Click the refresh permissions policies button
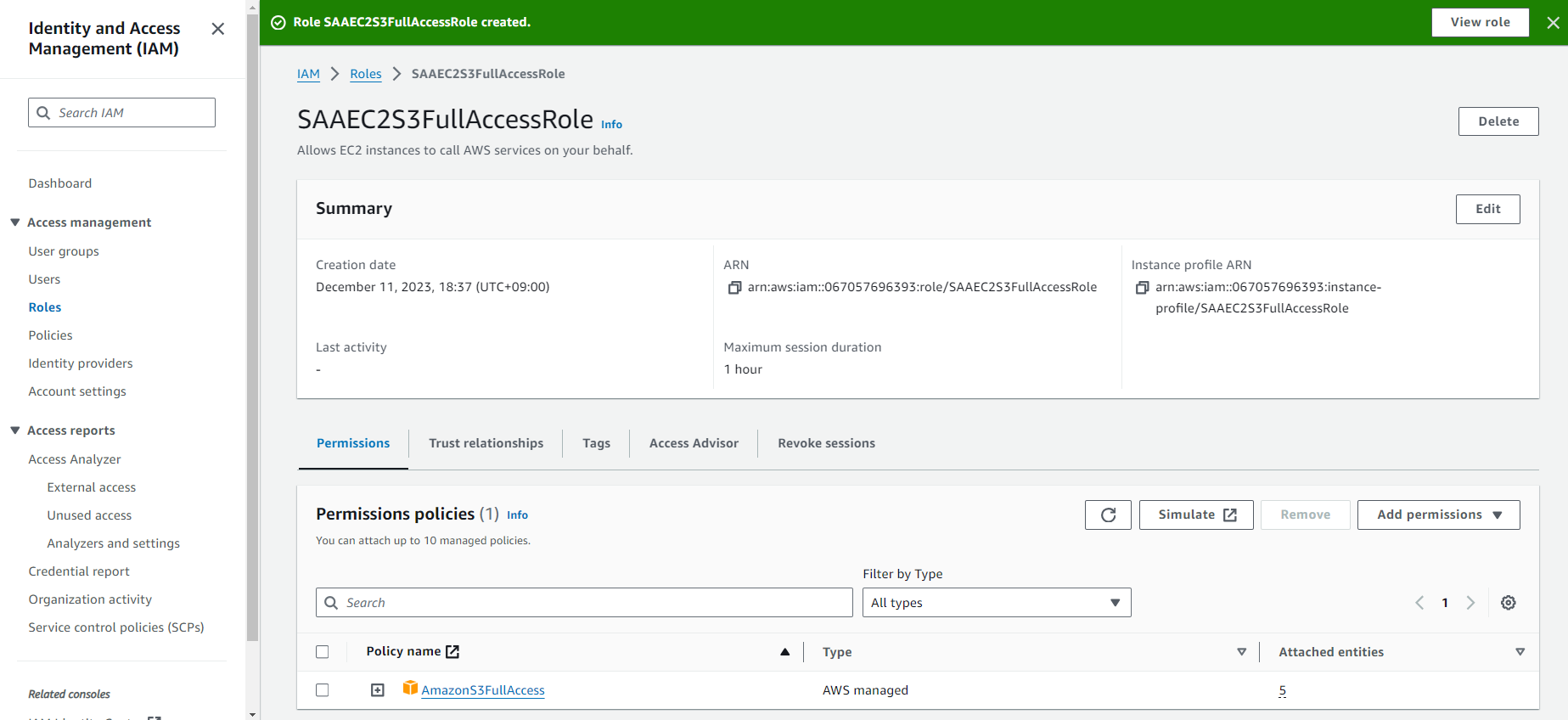Screen dimensions: 1568x720 (x=1107, y=515)
